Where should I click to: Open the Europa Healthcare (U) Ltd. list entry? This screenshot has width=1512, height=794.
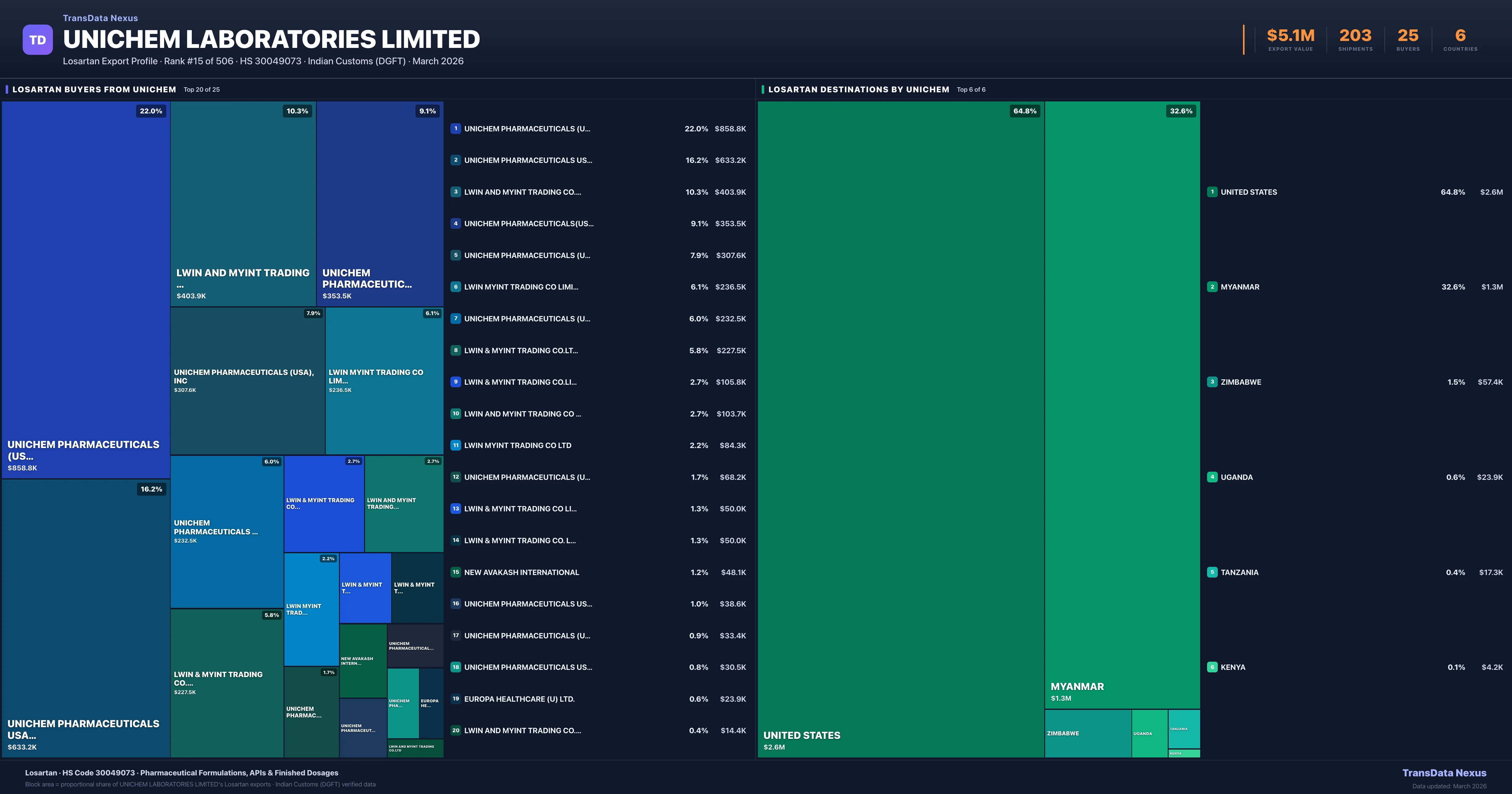[x=519, y=699]
